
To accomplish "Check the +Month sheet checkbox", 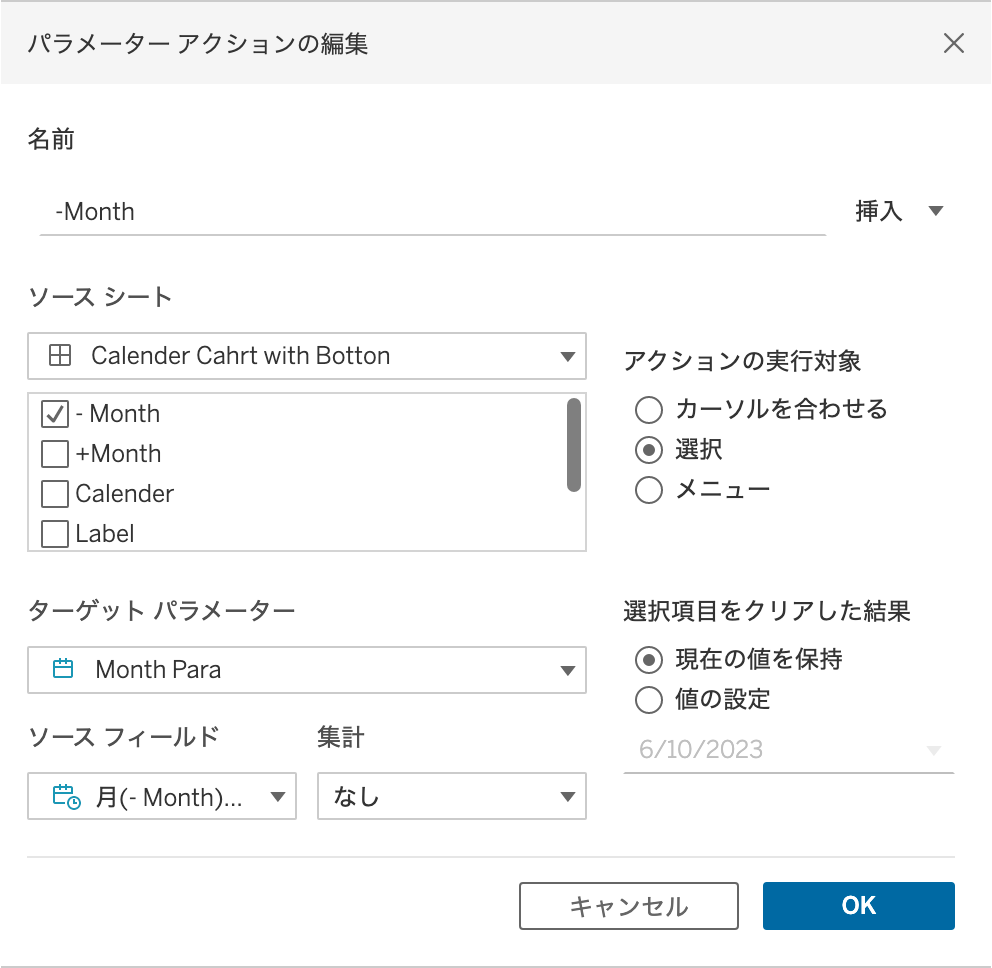I will coord(55,454).
